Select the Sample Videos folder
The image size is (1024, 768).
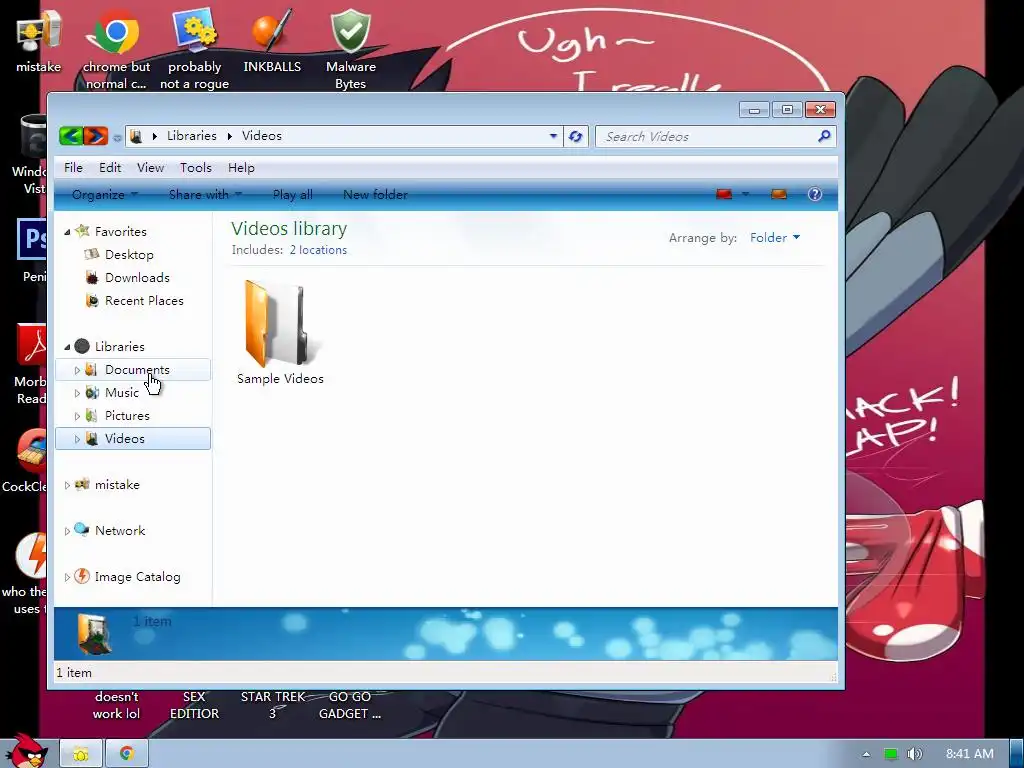pos(280,332)
